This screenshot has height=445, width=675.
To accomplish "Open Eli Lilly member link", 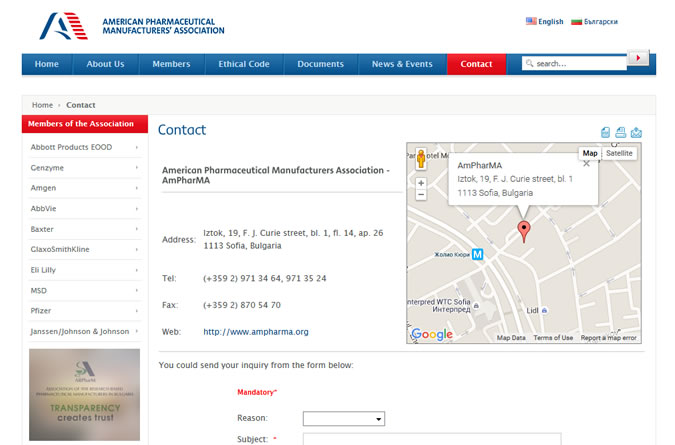I will (x=43, y=270).
